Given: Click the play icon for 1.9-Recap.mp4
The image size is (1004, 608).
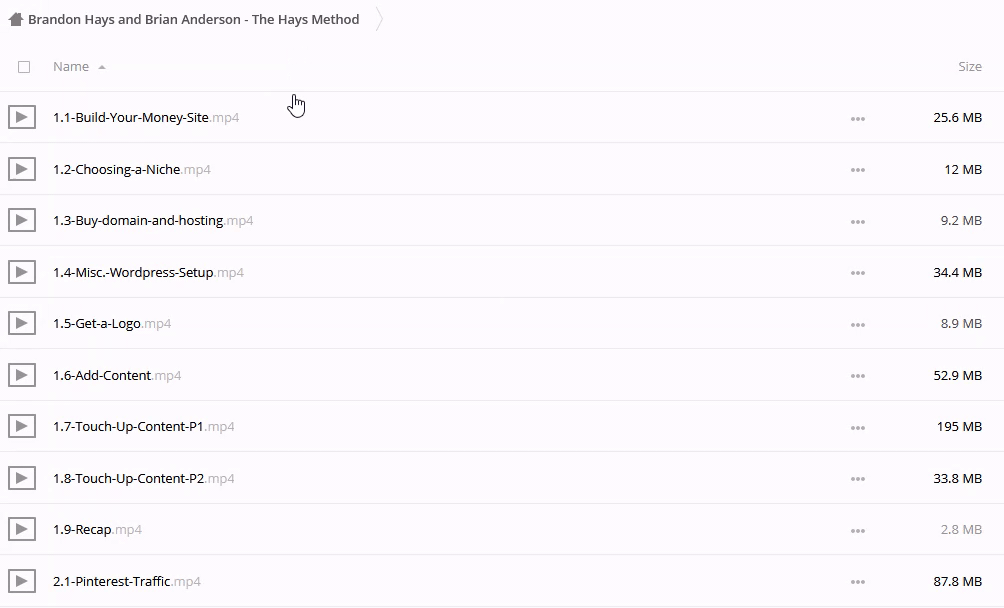Looking at the screenshot, I should (x=22, y=529).
